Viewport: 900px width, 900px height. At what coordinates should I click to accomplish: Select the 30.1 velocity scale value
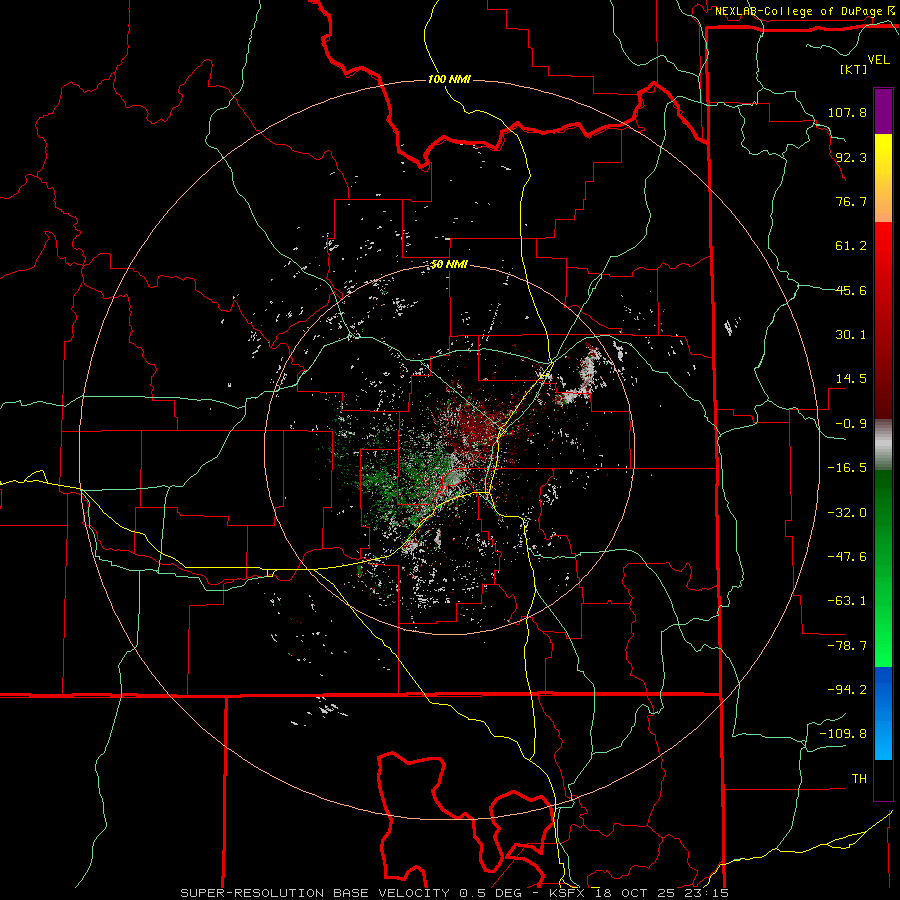coord(851,335)
